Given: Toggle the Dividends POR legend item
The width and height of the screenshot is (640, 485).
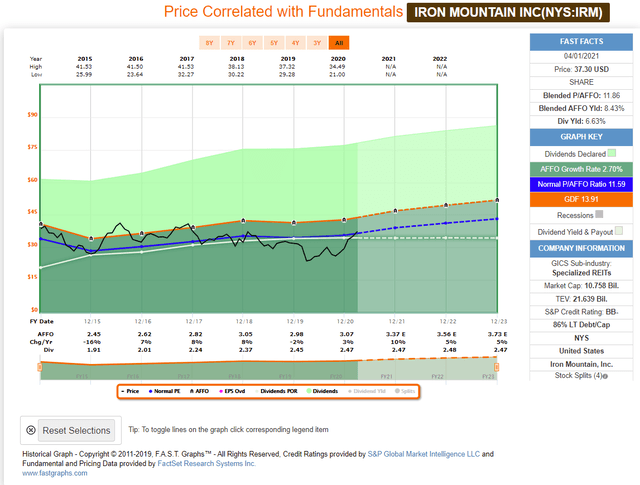Looking at the screenshot, I should (276, 391).
